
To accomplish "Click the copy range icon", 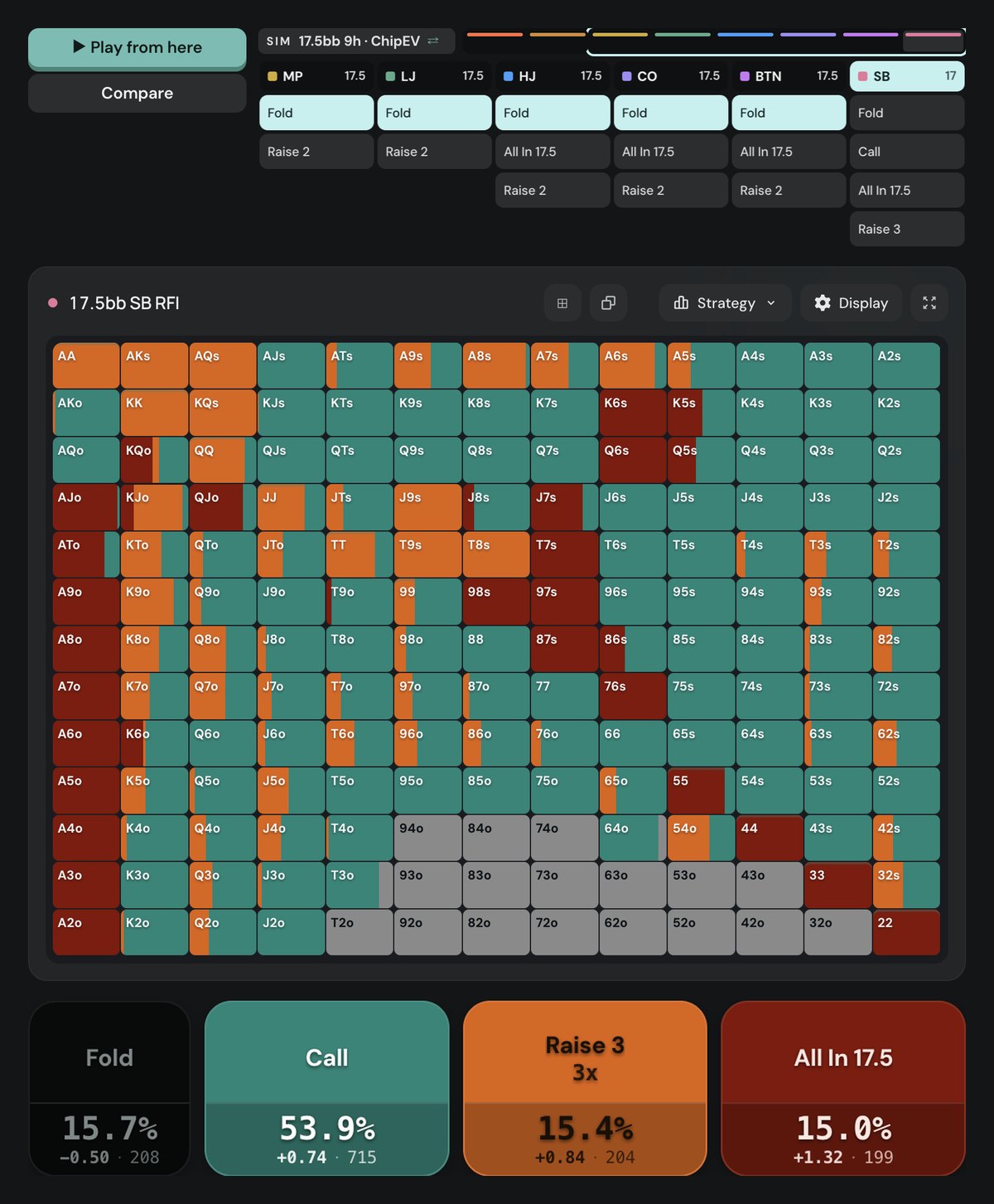I will [x=608, y=303].
